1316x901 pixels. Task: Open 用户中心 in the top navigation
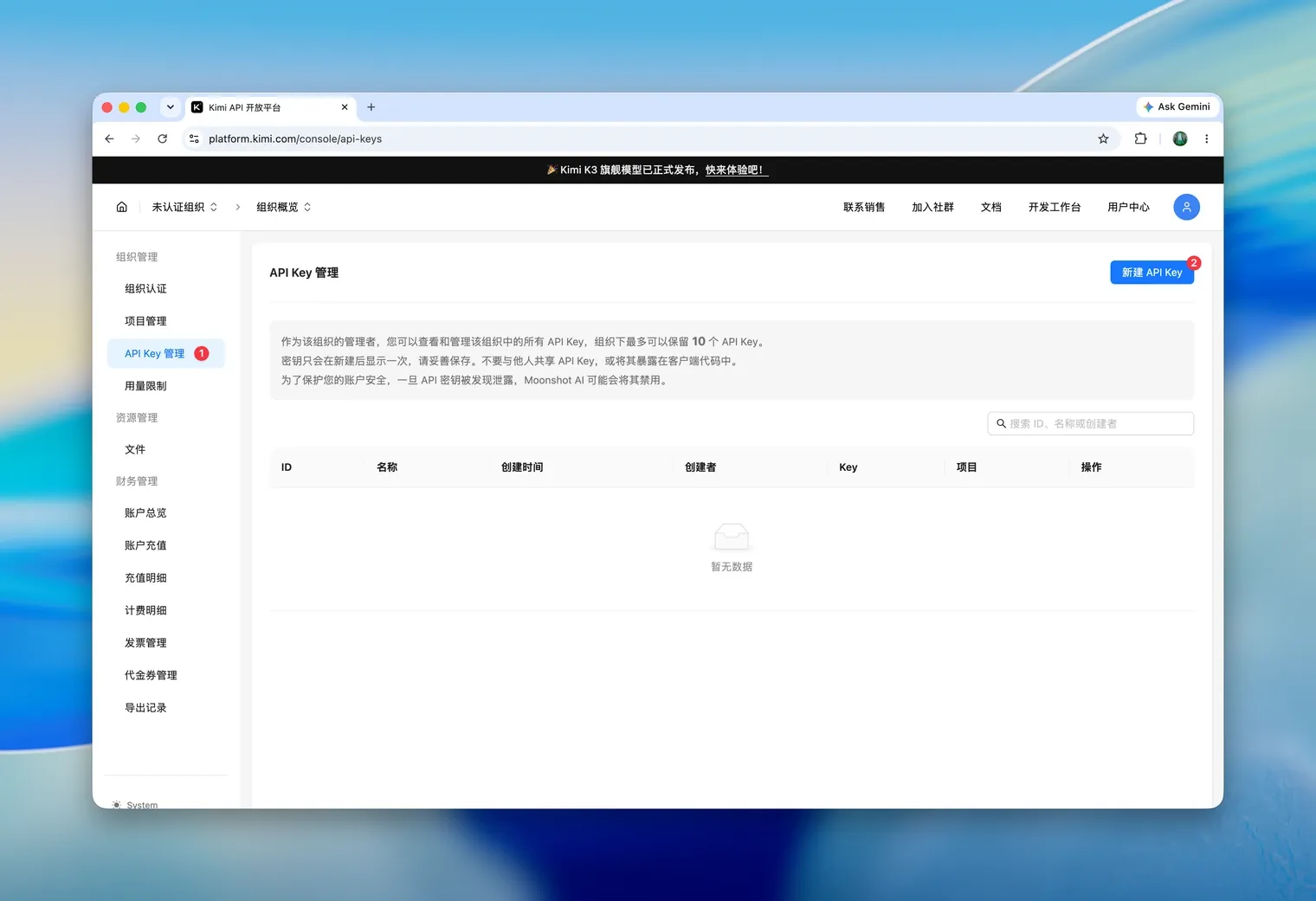pos(1128,207)
